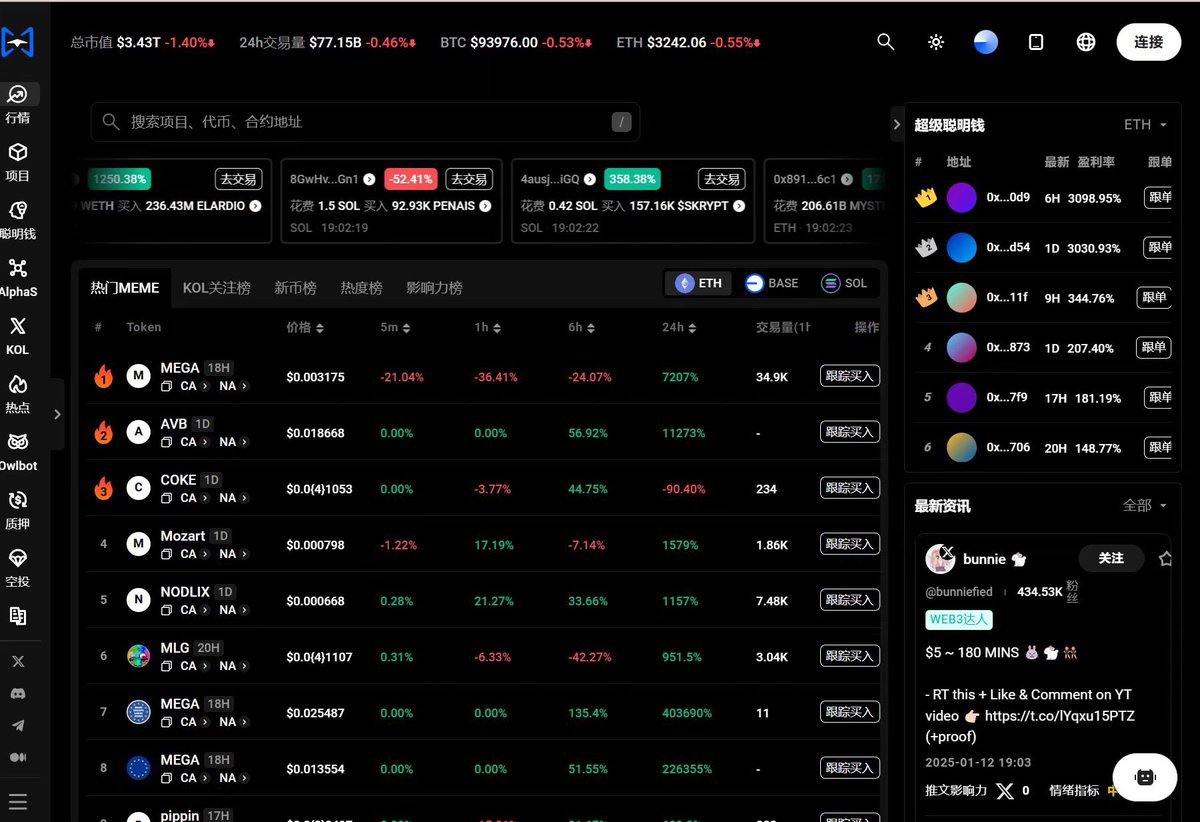
Task: Click the document icon below 空投
Action: (x=18, y=616)
